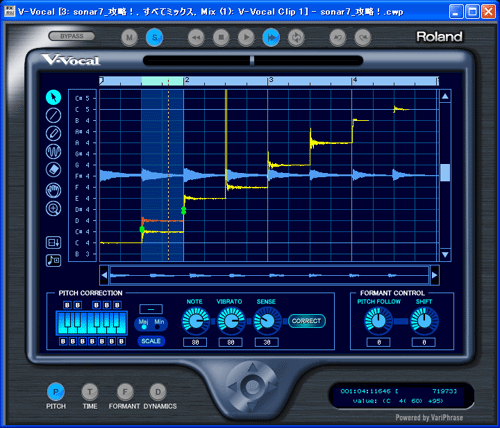
Task: Click the SENSE knob
Action: point(267,321)
